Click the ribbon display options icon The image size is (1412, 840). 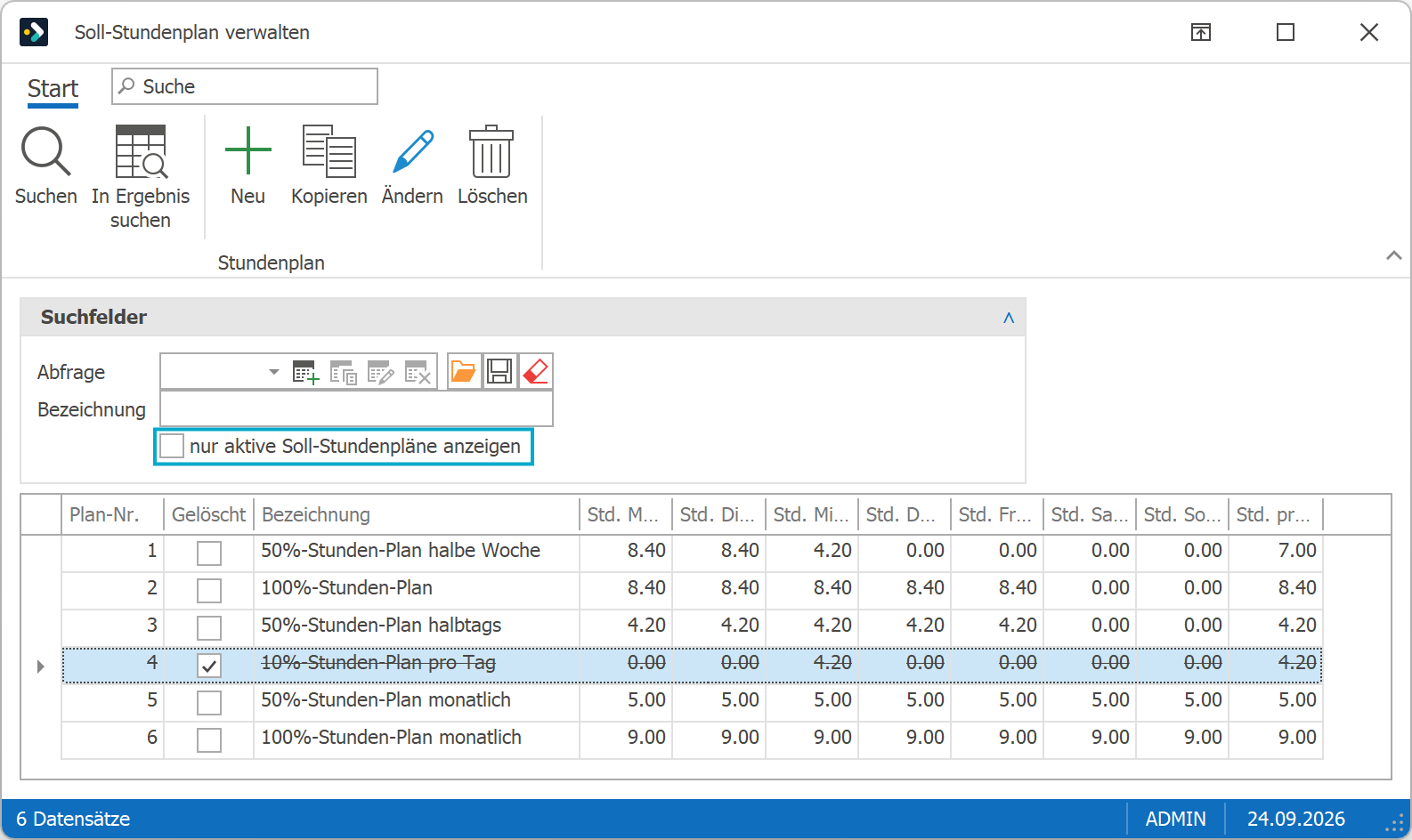coord(1201,33)
